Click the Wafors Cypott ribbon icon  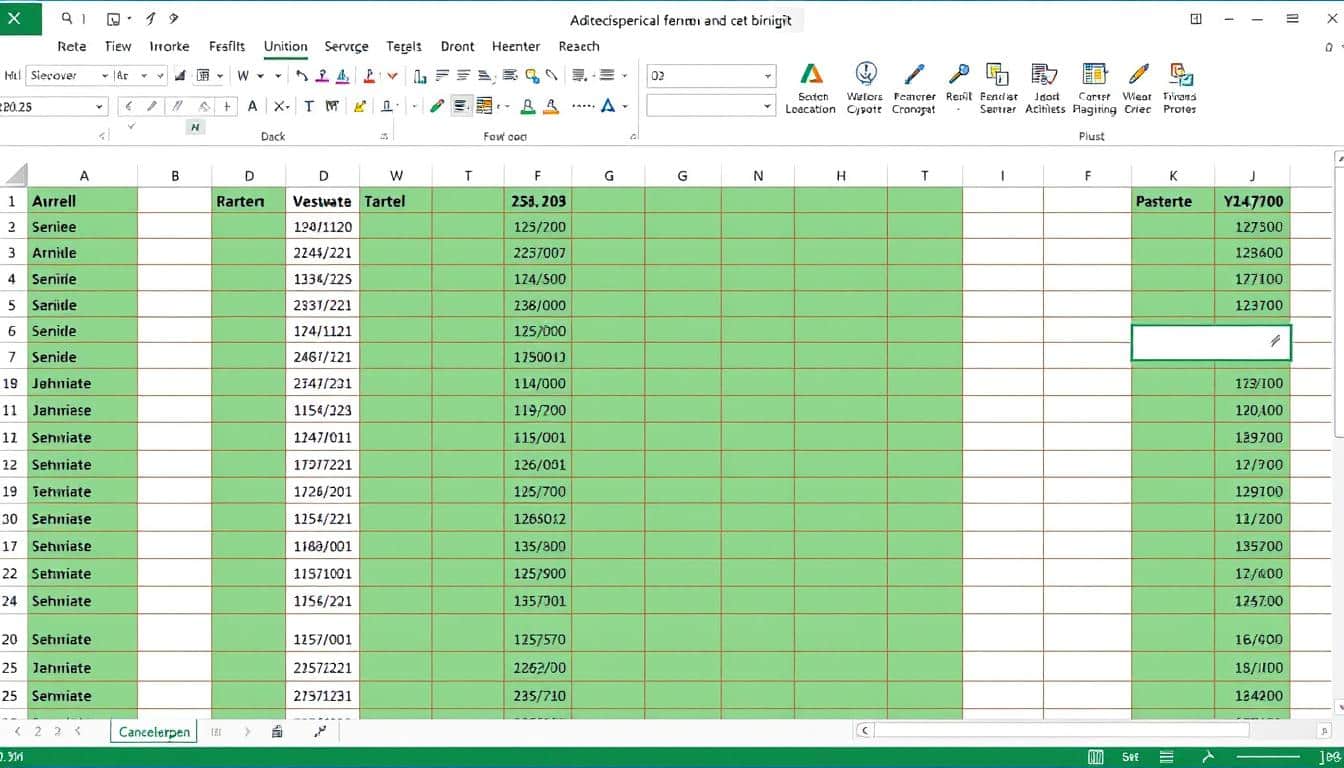click(x=866, y=73)
